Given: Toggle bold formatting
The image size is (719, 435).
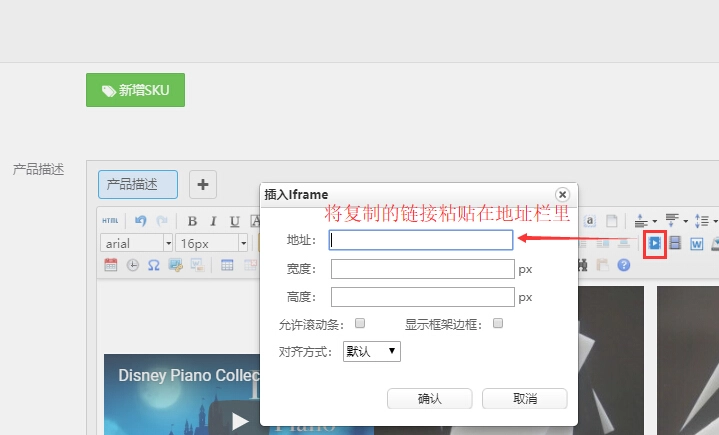Looking at the screenshot, I should [192, 221].
